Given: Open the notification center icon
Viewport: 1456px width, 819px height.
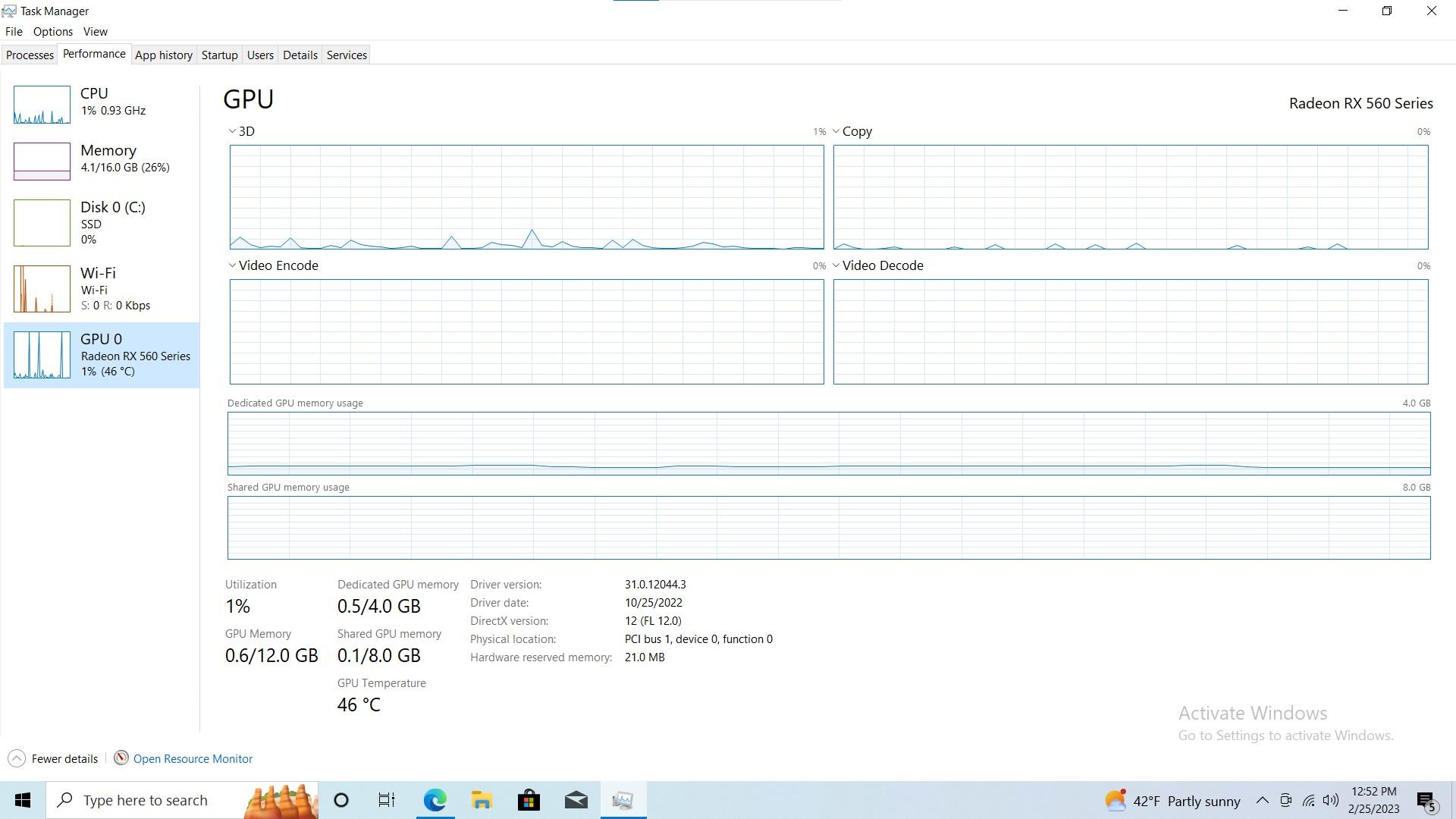Looking at the screenshot, I should coord(1426,801).
